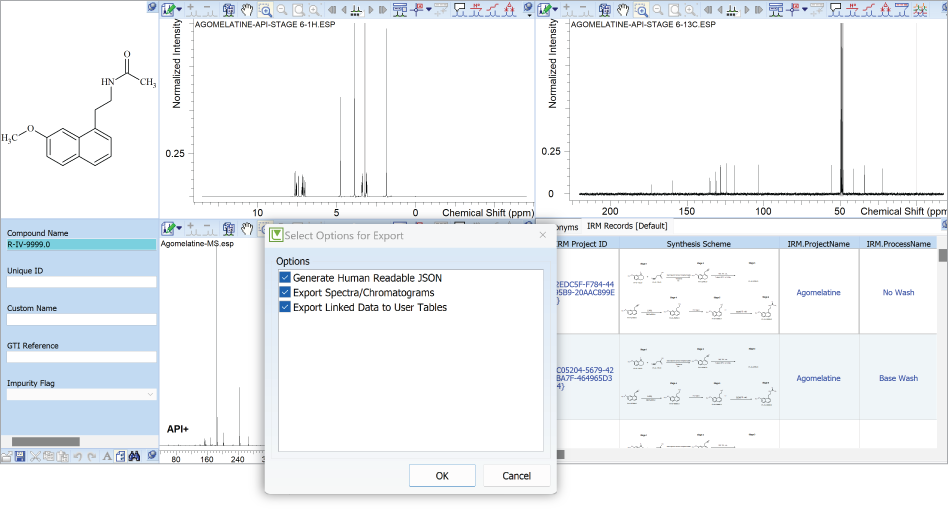Click the Unique ID input field

coord(81,282)
